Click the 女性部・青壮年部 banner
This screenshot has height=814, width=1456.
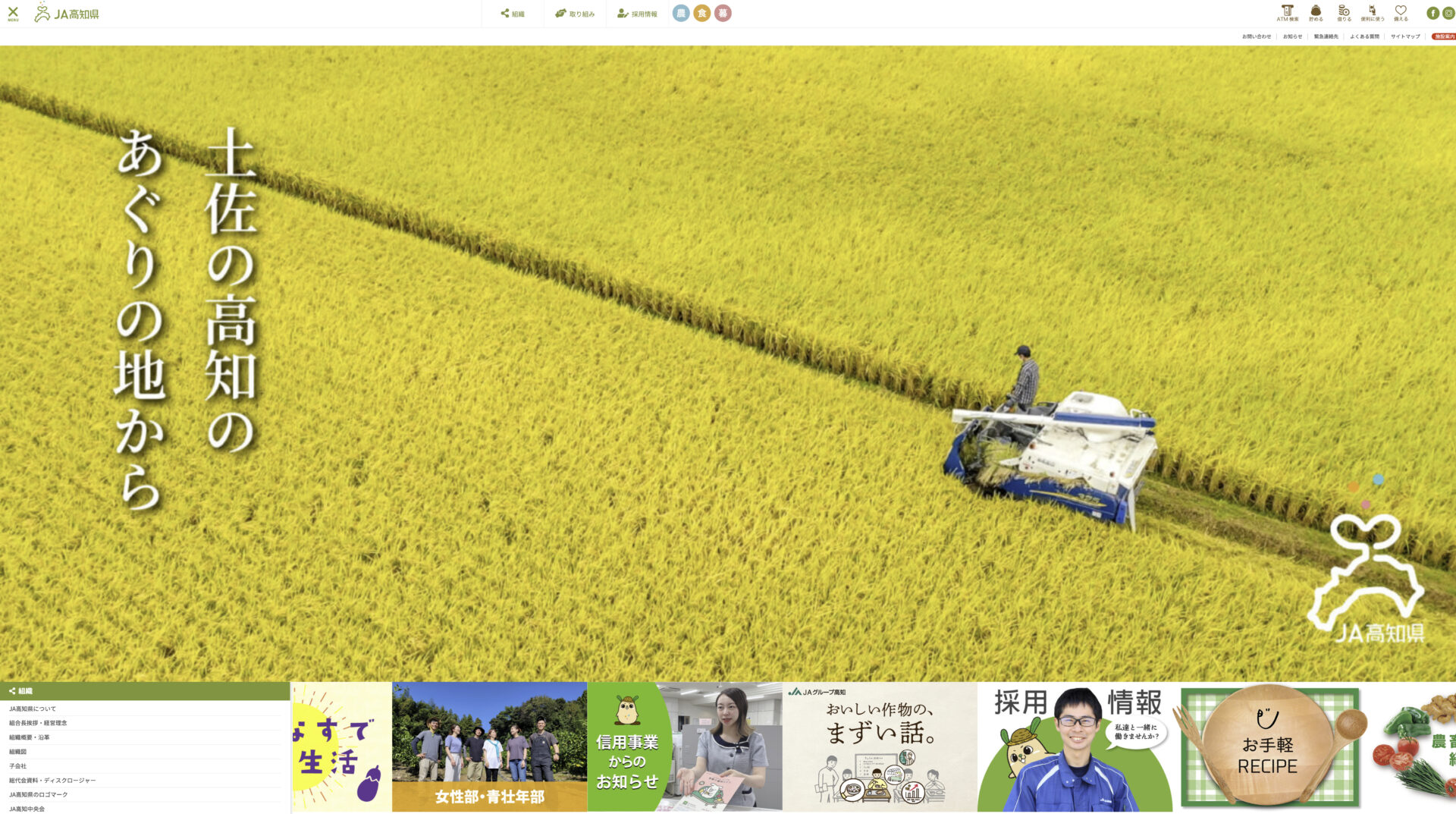pyautogui.click(x=489, y=746)
